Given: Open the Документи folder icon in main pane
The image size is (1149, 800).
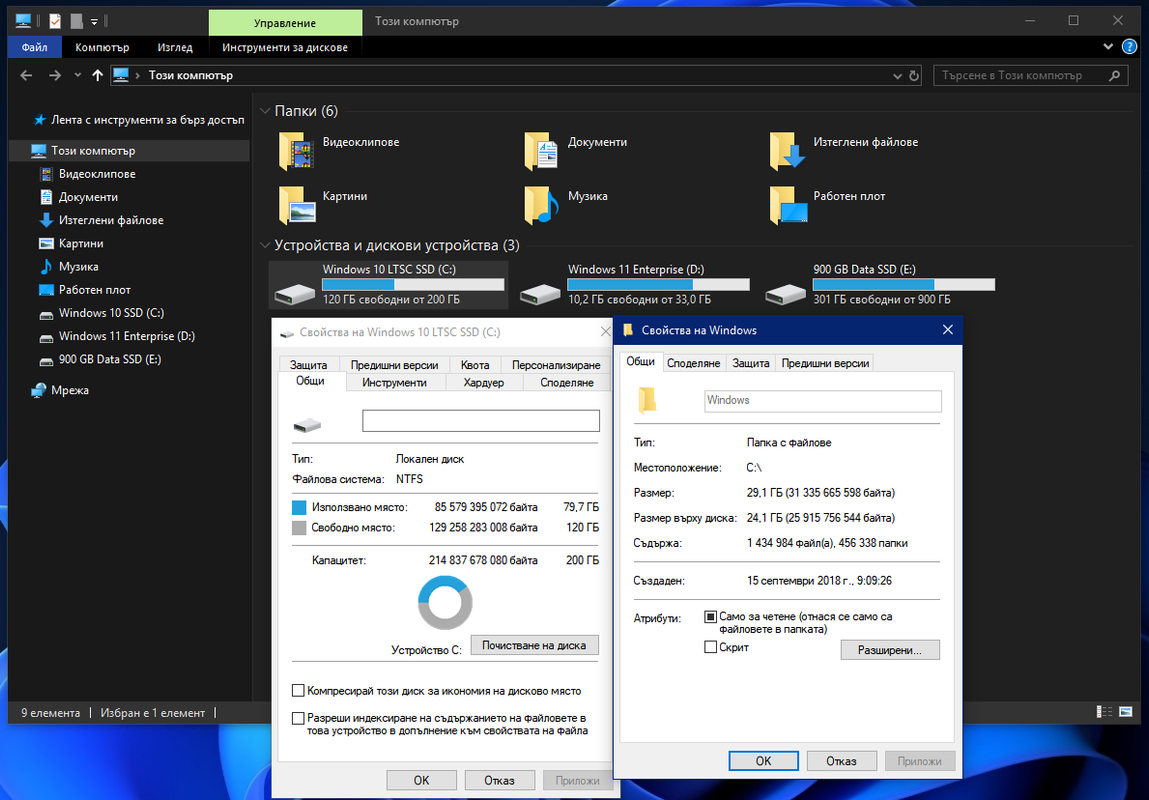Looking at the screenshot, I should tap(541, 151).
